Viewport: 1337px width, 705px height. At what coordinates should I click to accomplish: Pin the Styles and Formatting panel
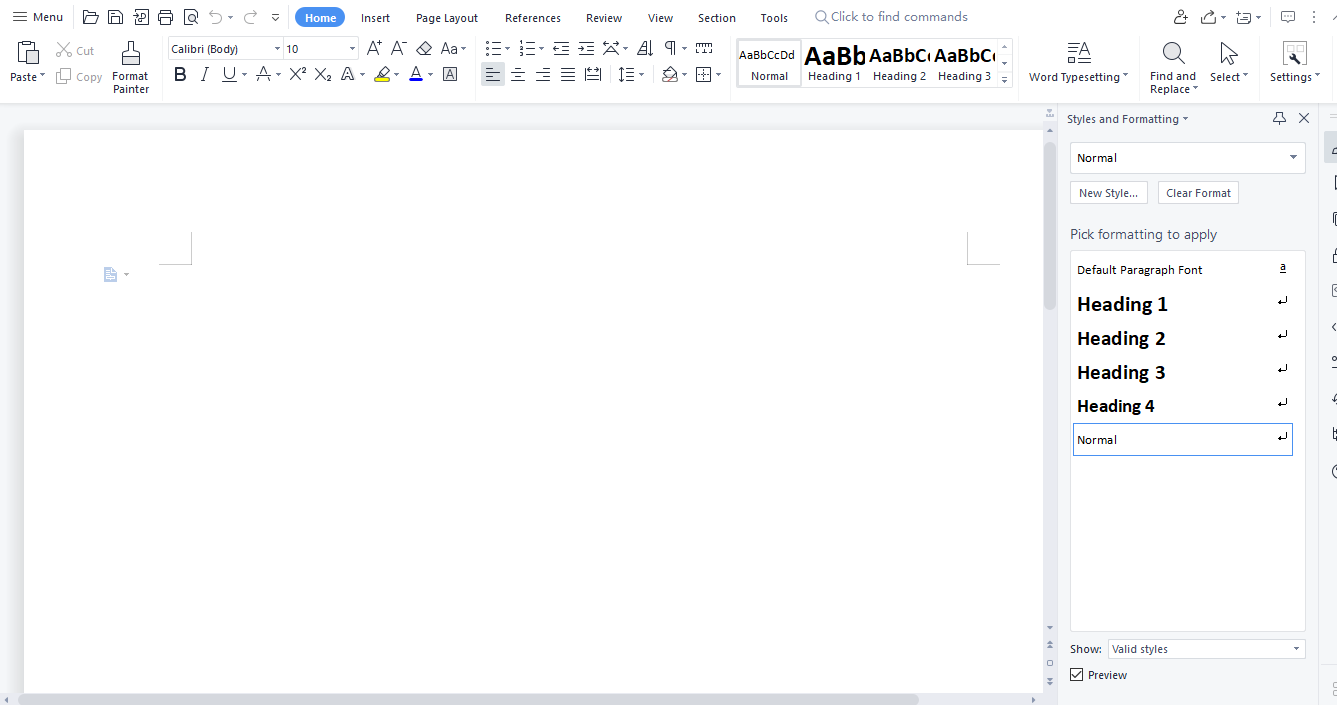click(x=1278, y=118)
